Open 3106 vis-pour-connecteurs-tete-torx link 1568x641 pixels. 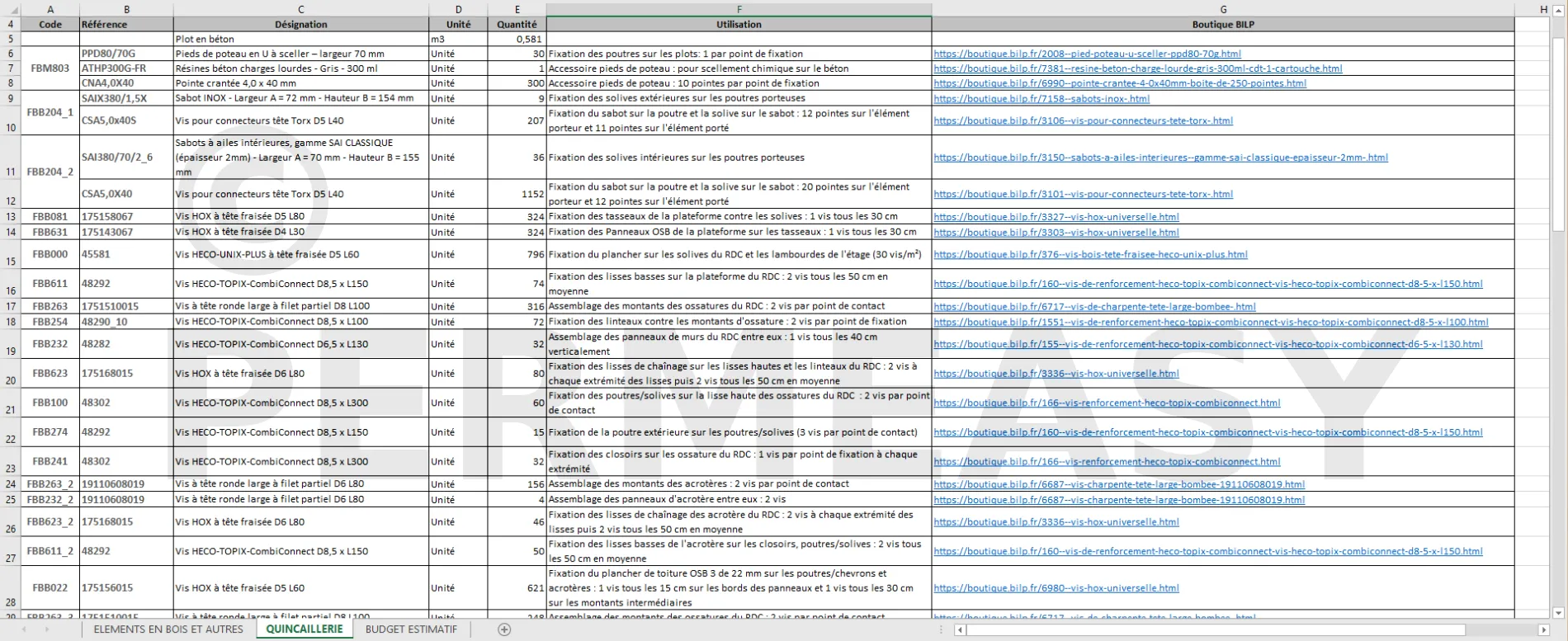pyautogui.click(x=1083, y=120)
